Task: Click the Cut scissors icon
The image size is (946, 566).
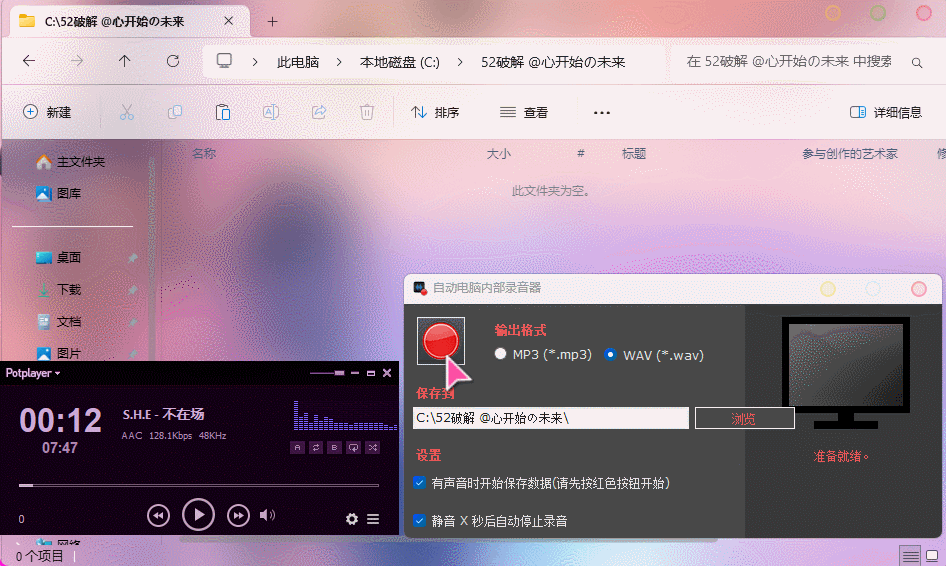Action: [127, 112]
